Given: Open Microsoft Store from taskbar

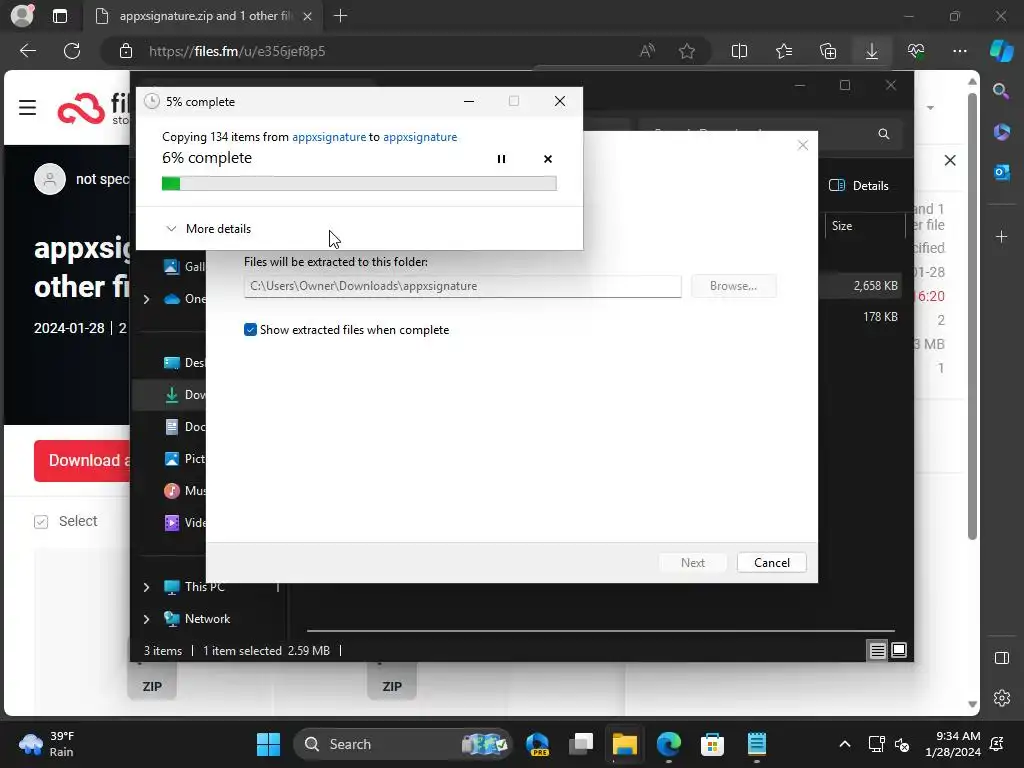Looking at the screenshot, I should (712, 744).
